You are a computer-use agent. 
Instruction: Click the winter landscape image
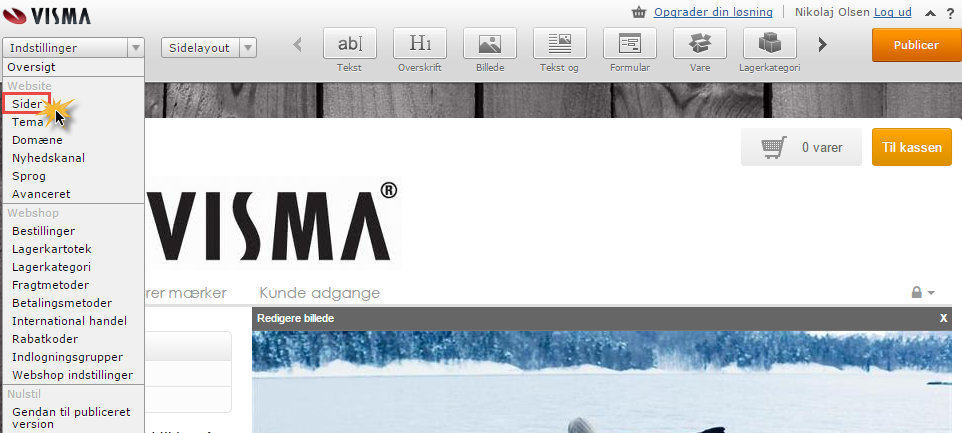click(602, 382)
